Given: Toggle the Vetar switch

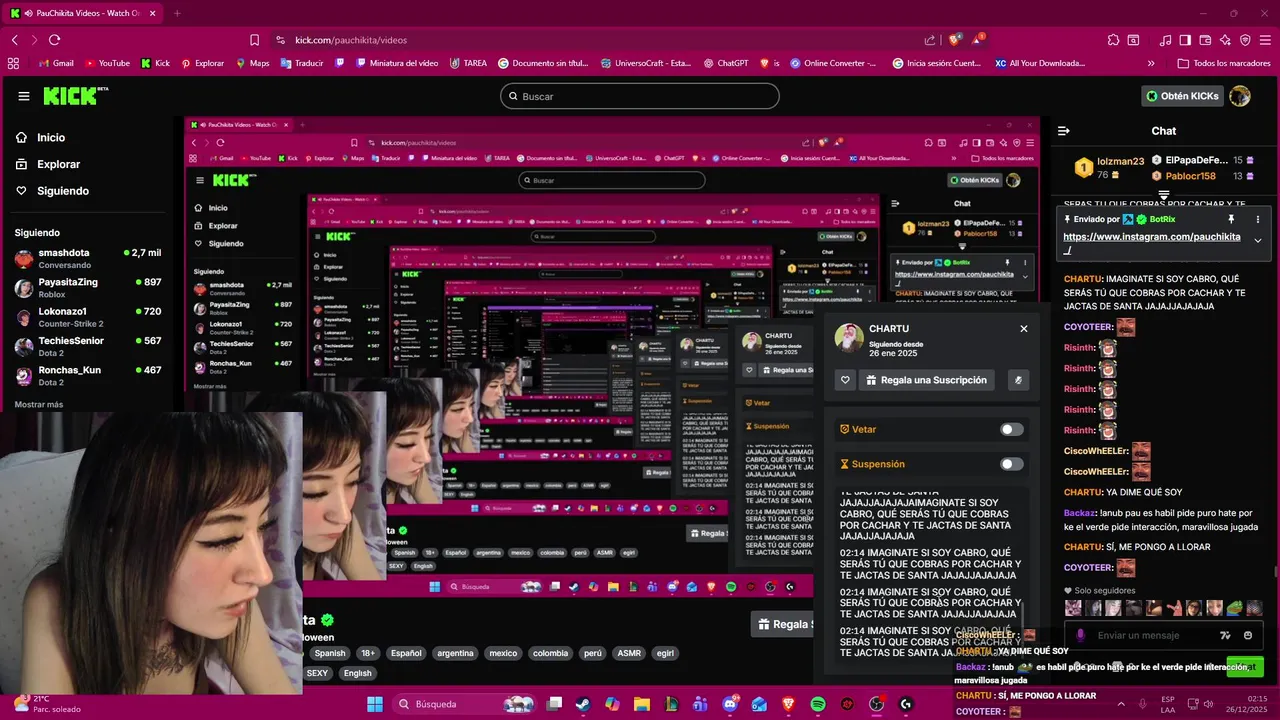Looking at the screenshot, I should click(1012, 430).
